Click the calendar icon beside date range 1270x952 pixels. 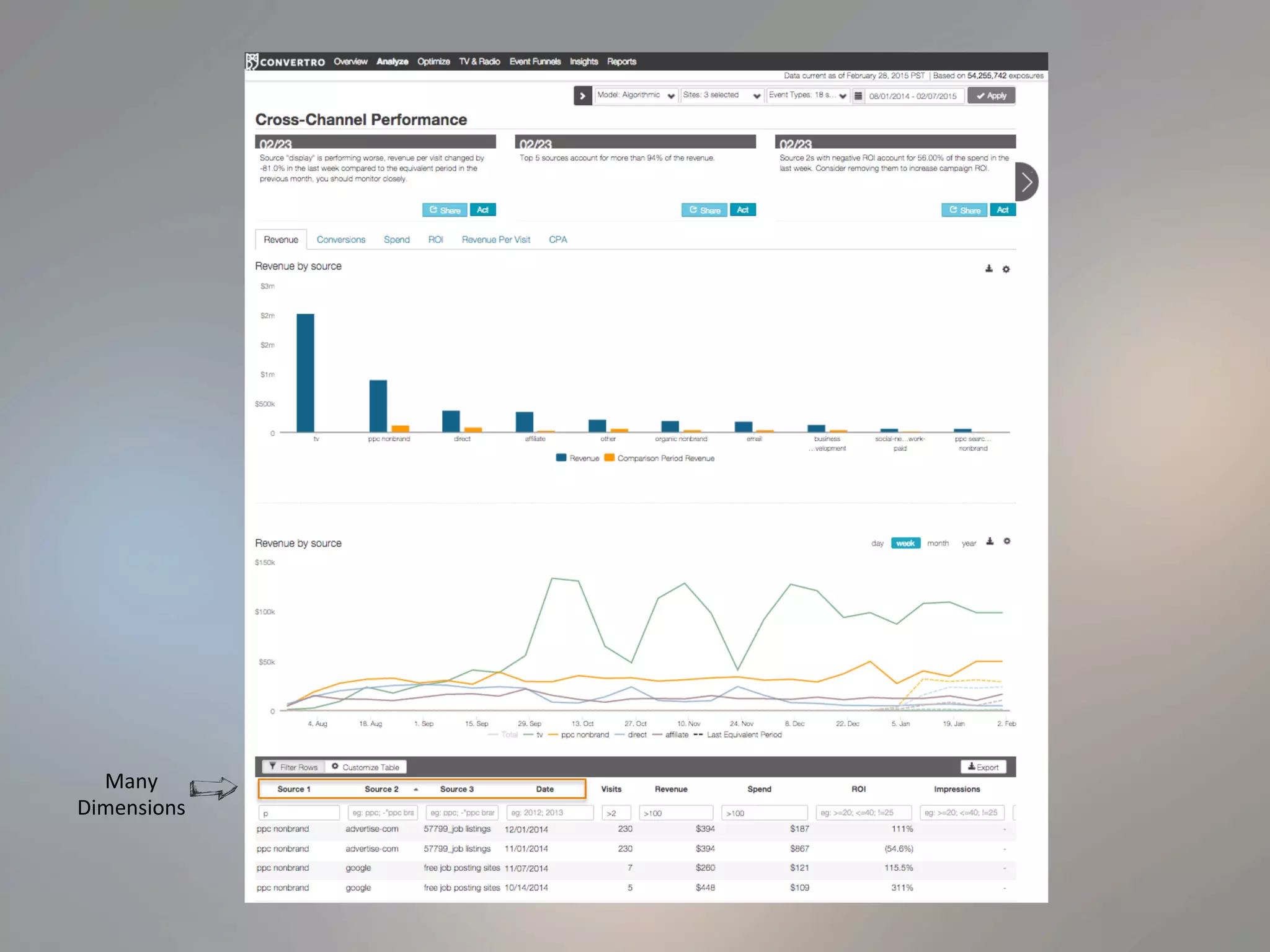click(858, 96)
